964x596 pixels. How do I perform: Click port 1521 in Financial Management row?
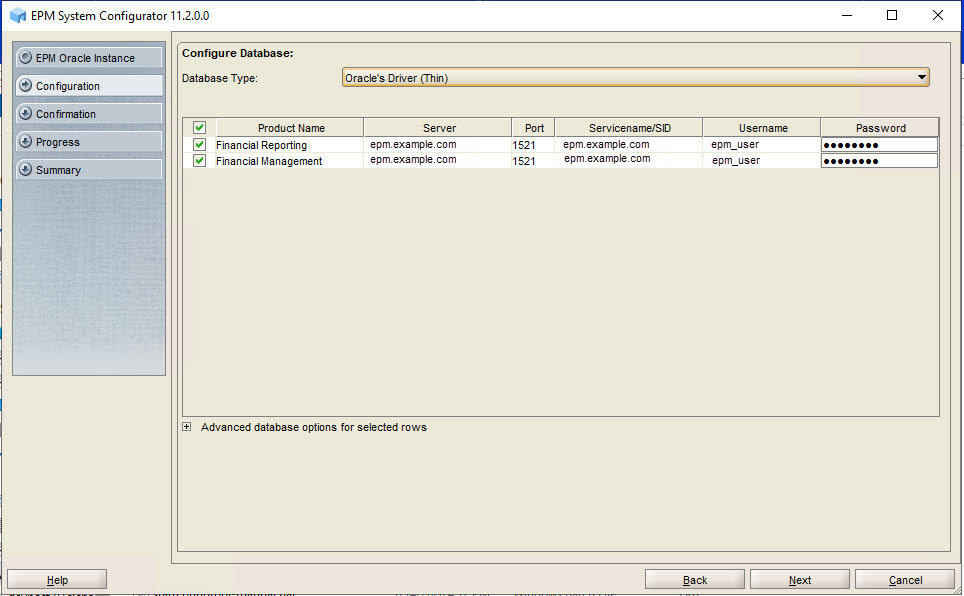533,161
